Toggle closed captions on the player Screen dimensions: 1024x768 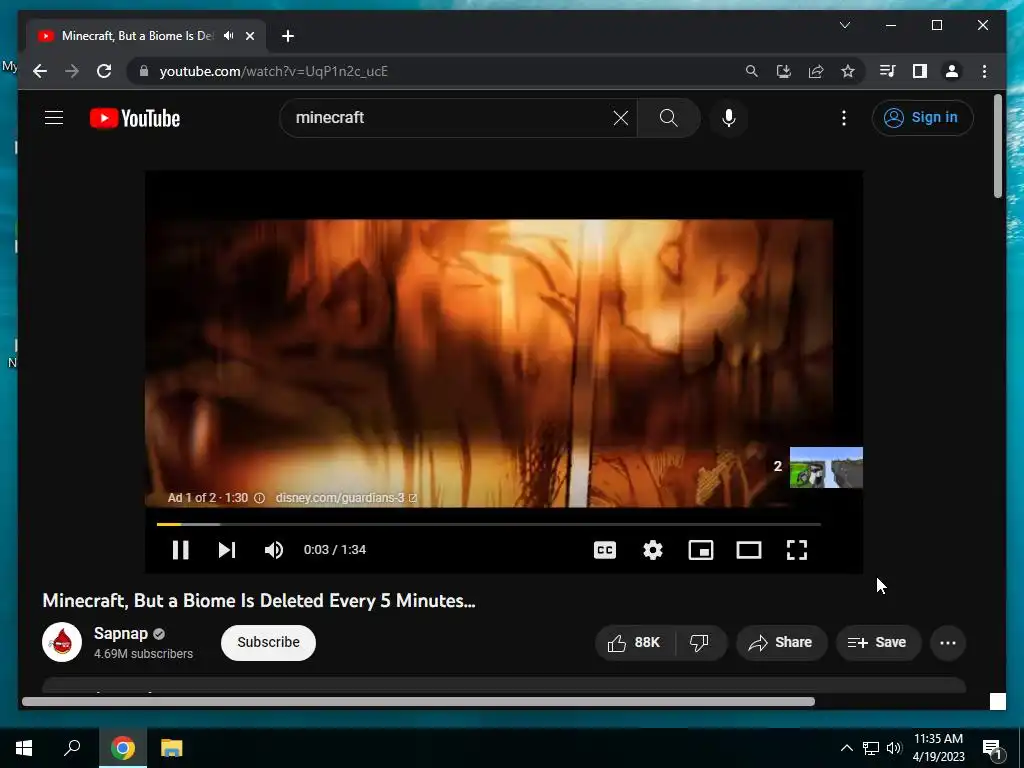pos(605,550)
